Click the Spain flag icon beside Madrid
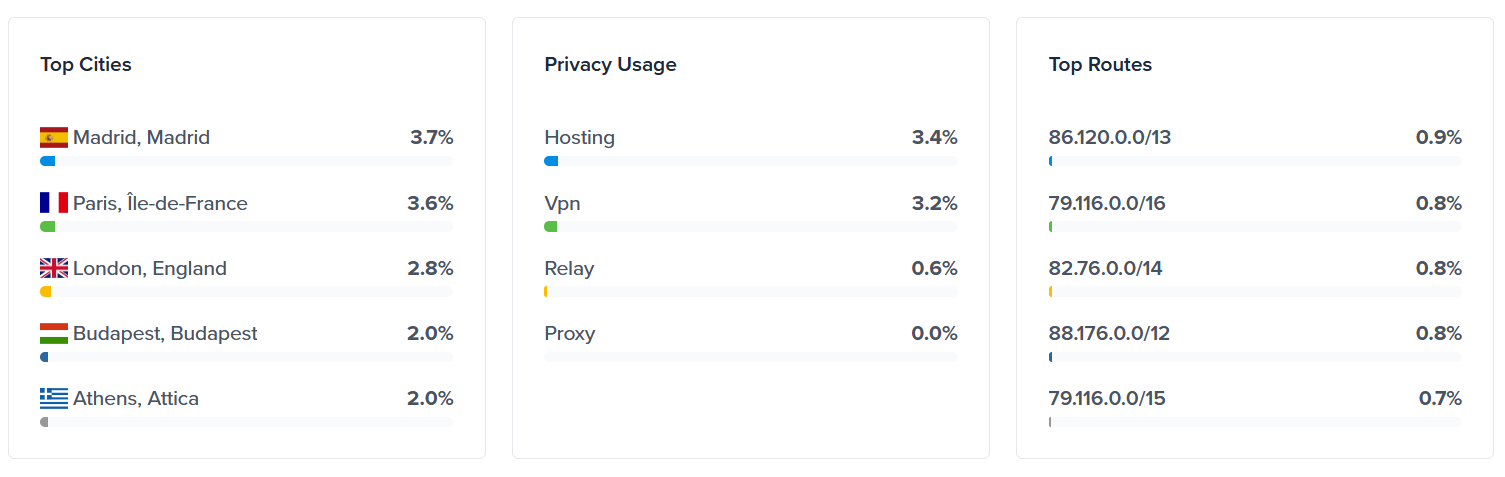Viewport: 1505px width, 477px height. (x=54, y=138)
